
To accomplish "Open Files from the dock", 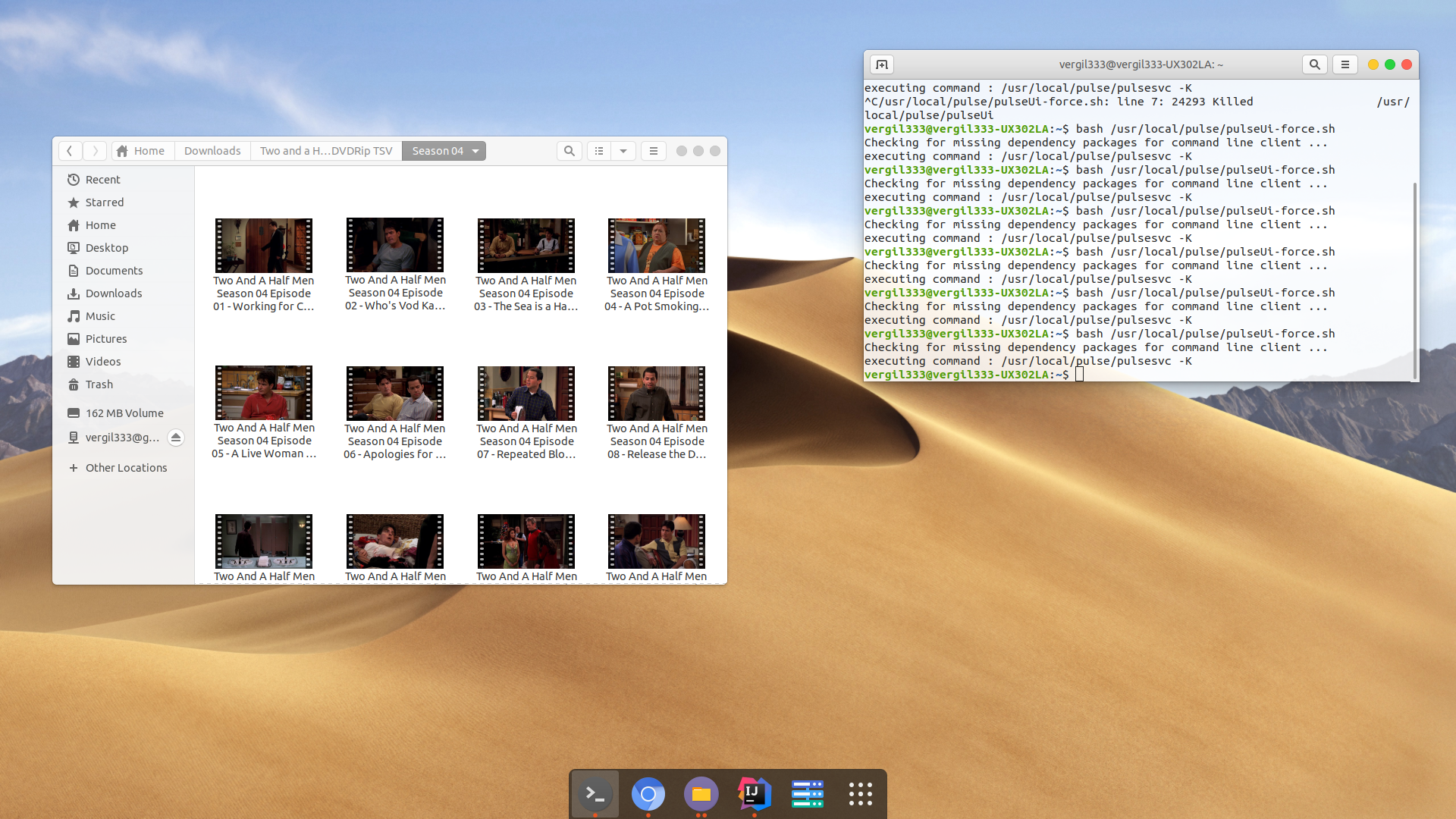I will click(x=701, y=794).
